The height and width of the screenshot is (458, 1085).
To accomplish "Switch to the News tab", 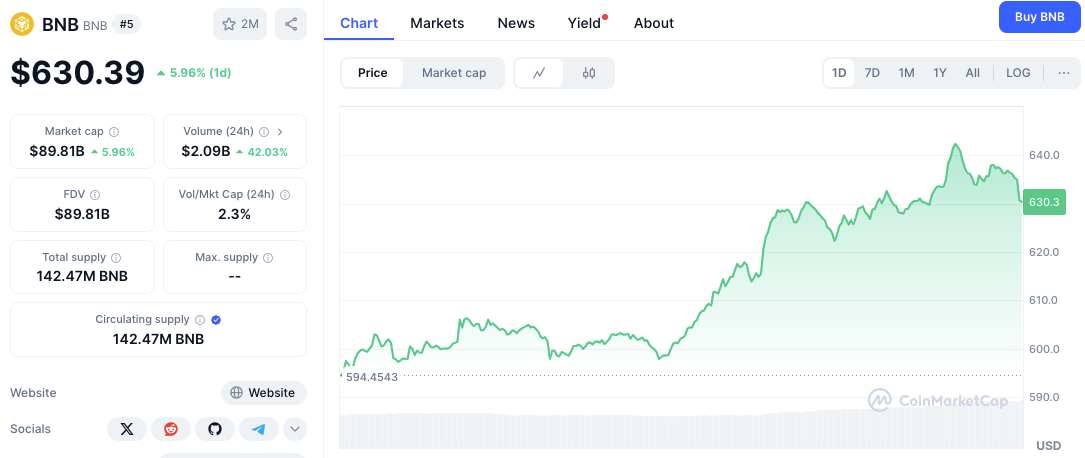I will (516, 23).
